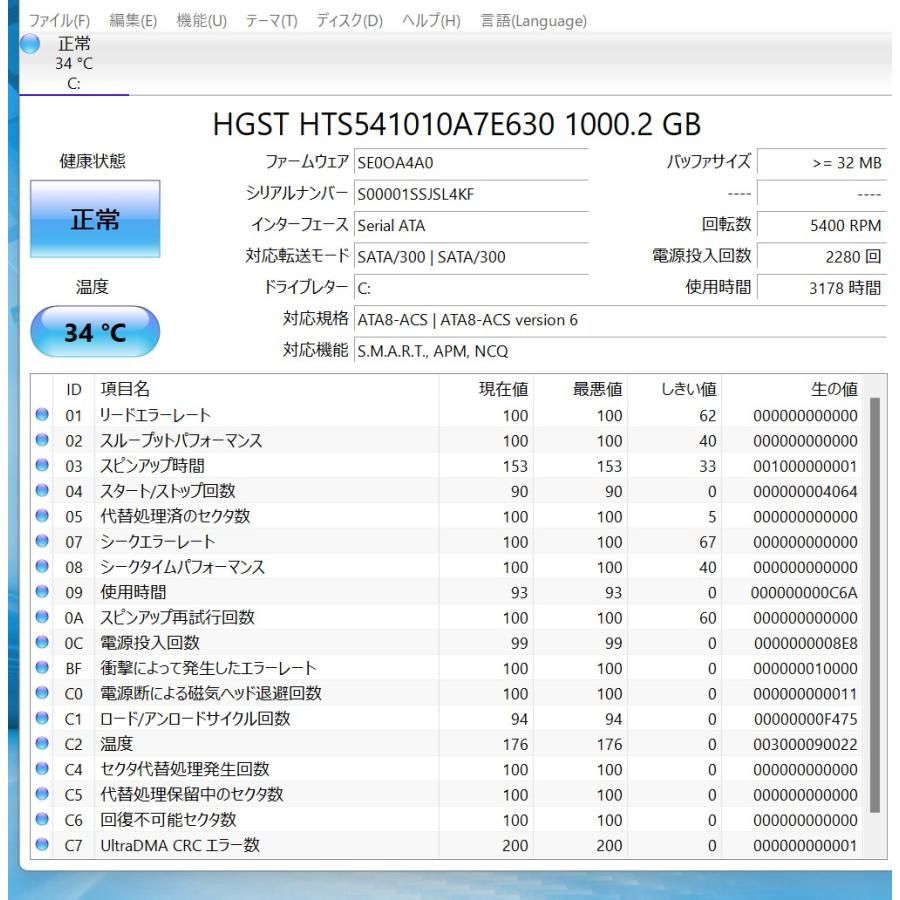
Task: Click the blue status circle beside top 正常
Action: 30,44
